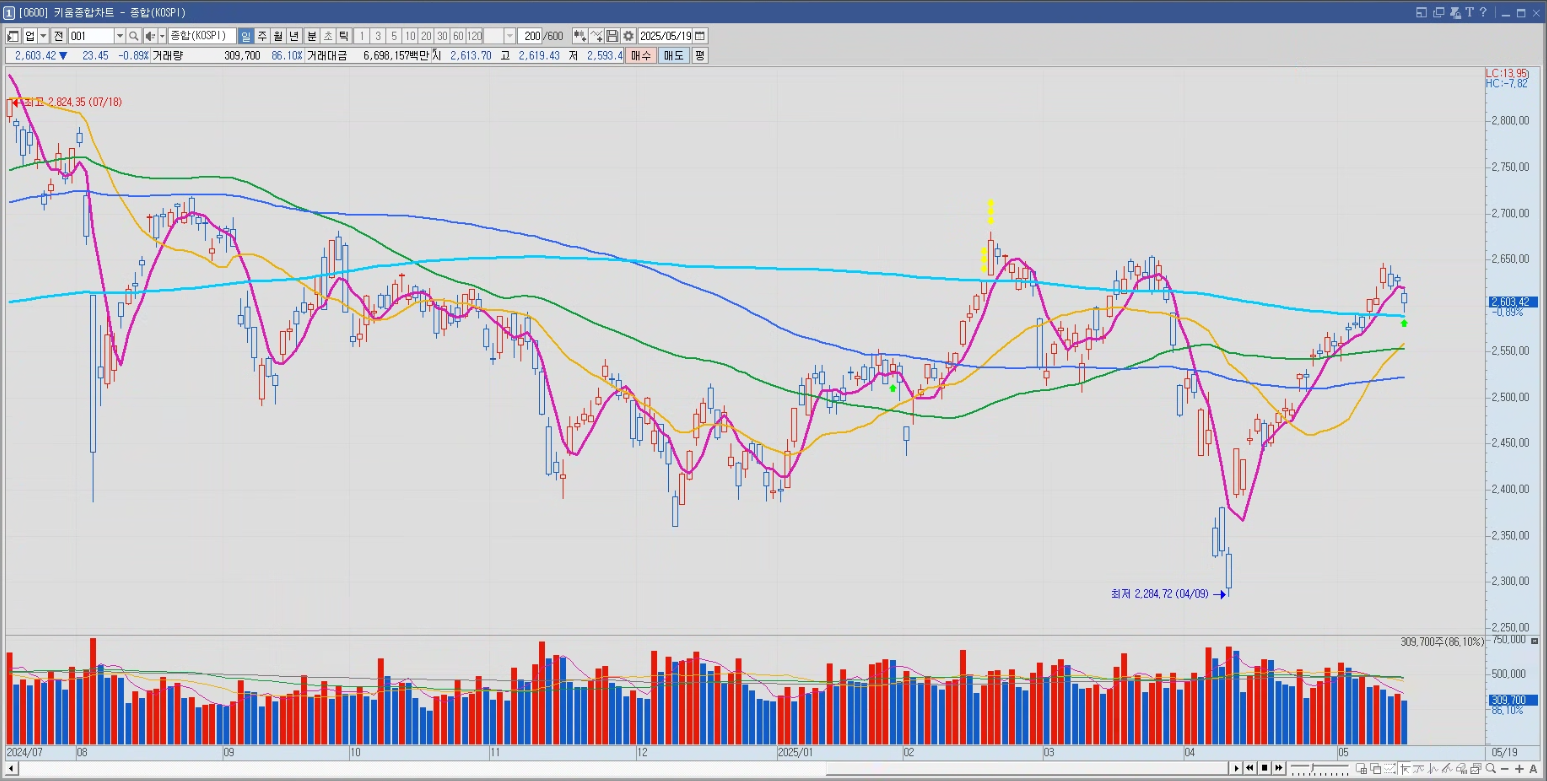This screenshot has width=1547, height=781.
Task: Select the 년 (yearly) period toggle
Action: click(x=293, y=36)
